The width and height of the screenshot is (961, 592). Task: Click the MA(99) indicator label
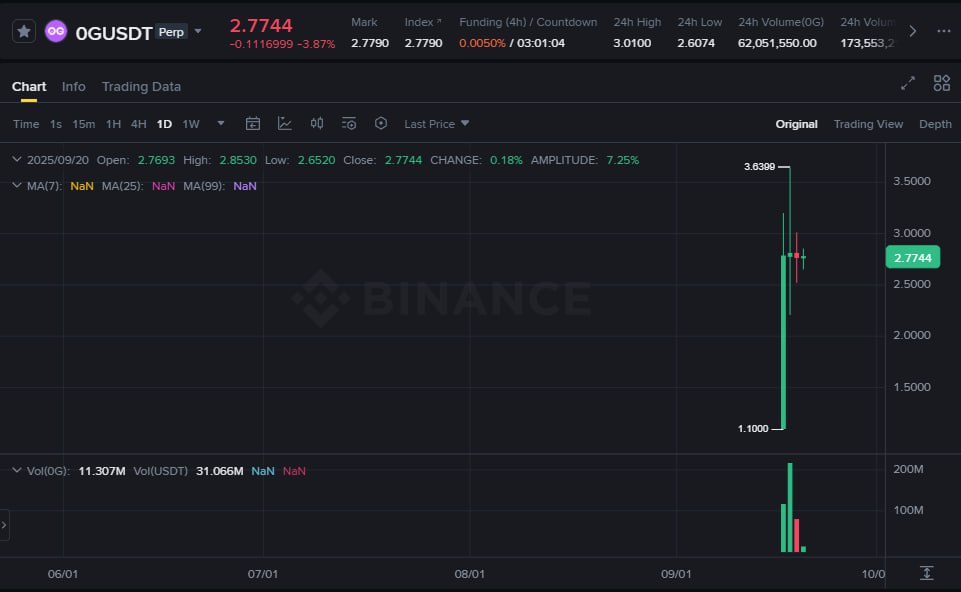204,186
